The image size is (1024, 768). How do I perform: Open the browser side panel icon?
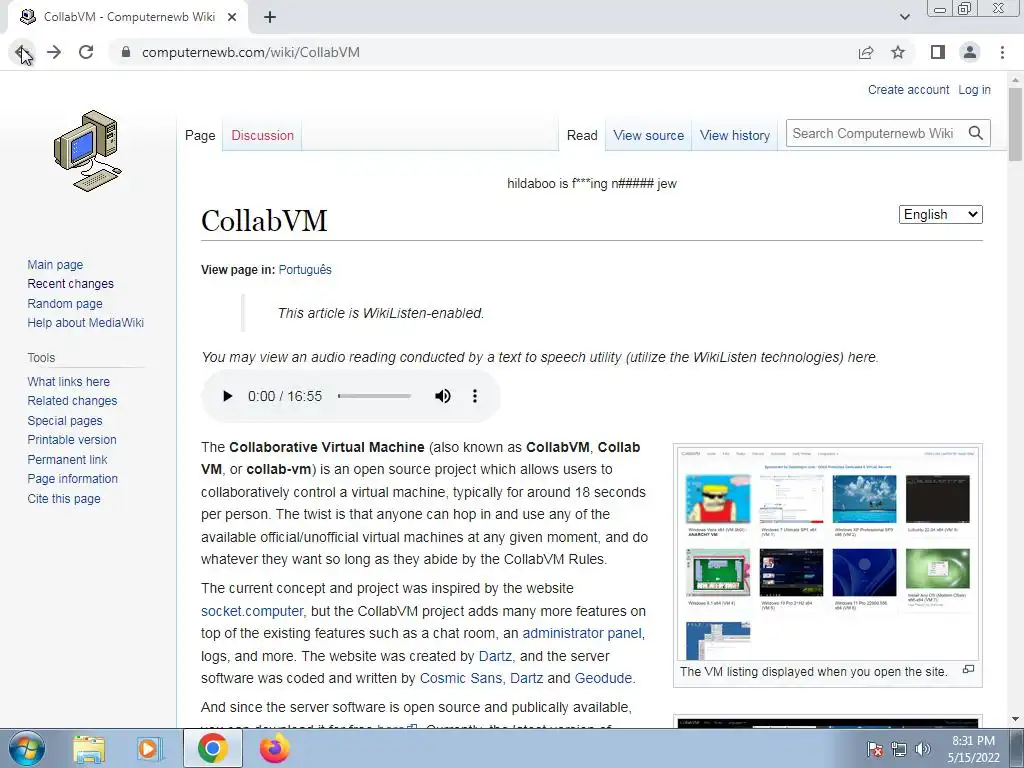[x=938, y=52]
